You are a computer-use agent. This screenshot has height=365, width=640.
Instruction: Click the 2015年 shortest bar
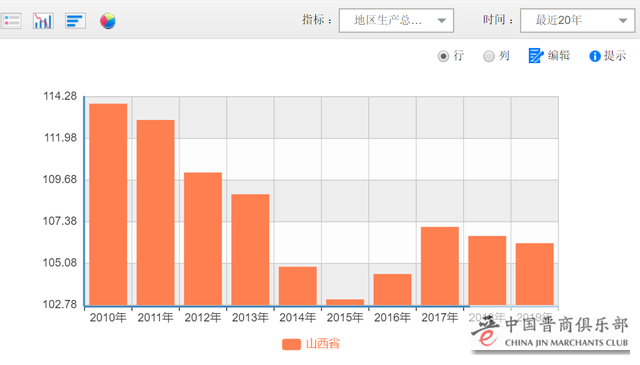(345, 303)
